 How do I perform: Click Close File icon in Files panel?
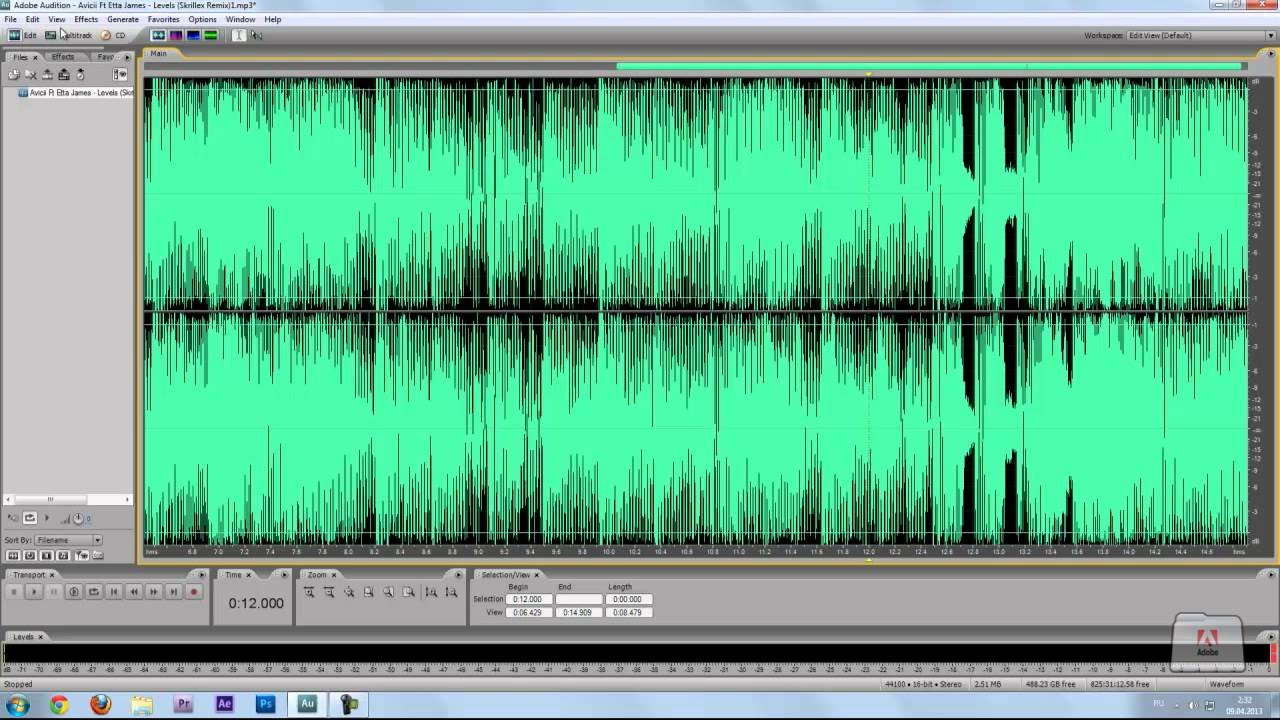pos(31,74)
